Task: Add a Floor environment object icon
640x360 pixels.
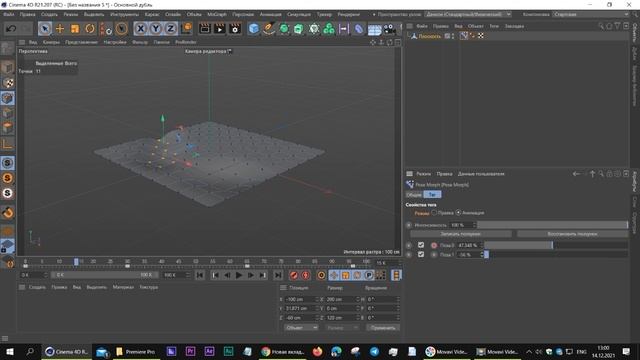Action: pyautogui.click(x=374, y=29)
